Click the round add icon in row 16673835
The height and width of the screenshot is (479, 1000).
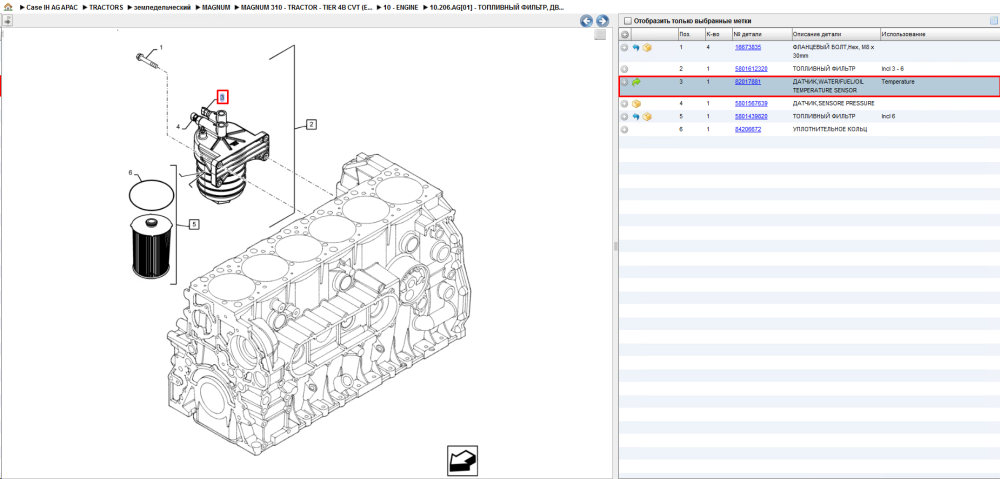(624, 48)
